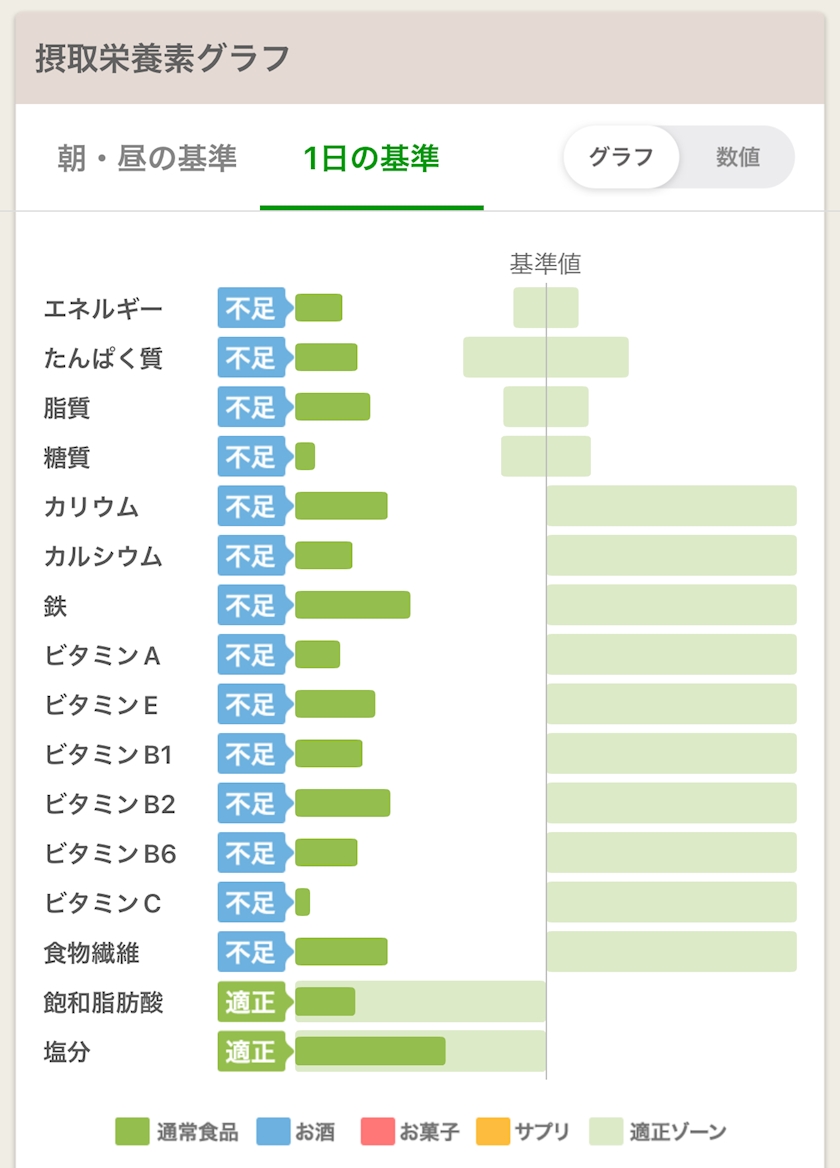Click the pale 適正ゾーン legend swatch
Viewport: 840px width, 1168px height.
(606, 1132)
